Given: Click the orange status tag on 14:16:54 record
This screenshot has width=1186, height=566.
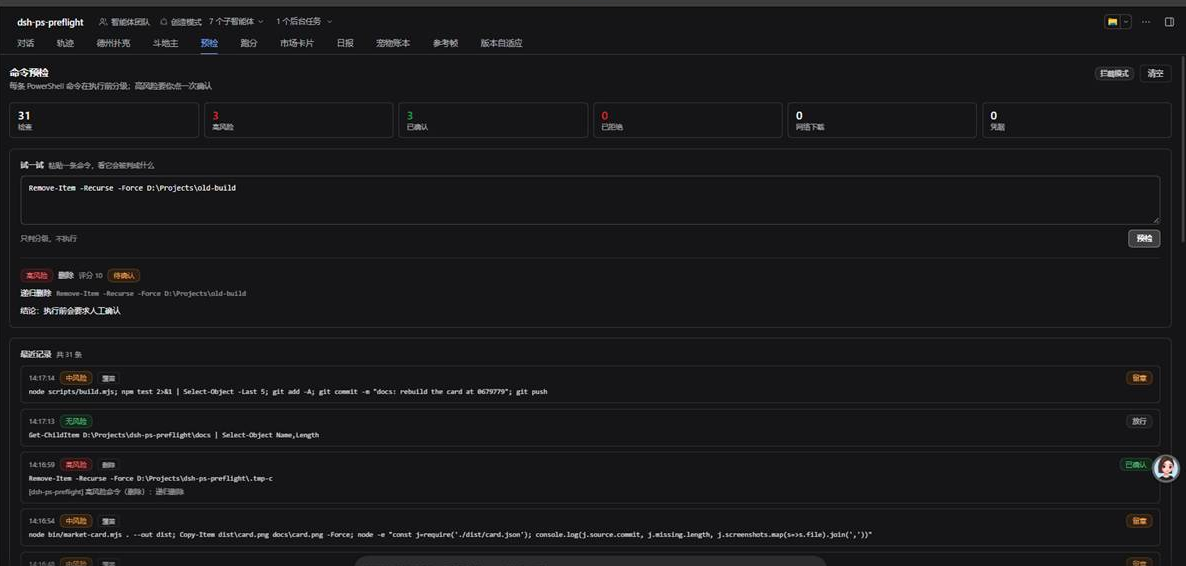Looking at the screenshot, I should (x=1139, y=521).
